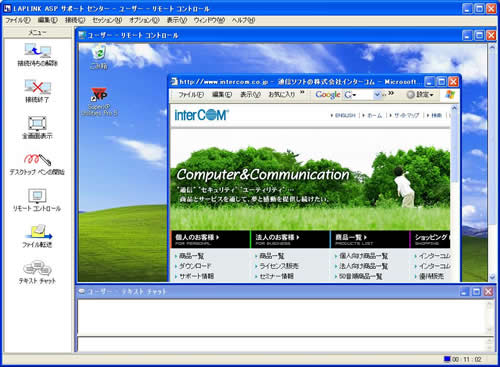
Task: Click the 検索 link in the page header
Action: click(x=436, y=115)
